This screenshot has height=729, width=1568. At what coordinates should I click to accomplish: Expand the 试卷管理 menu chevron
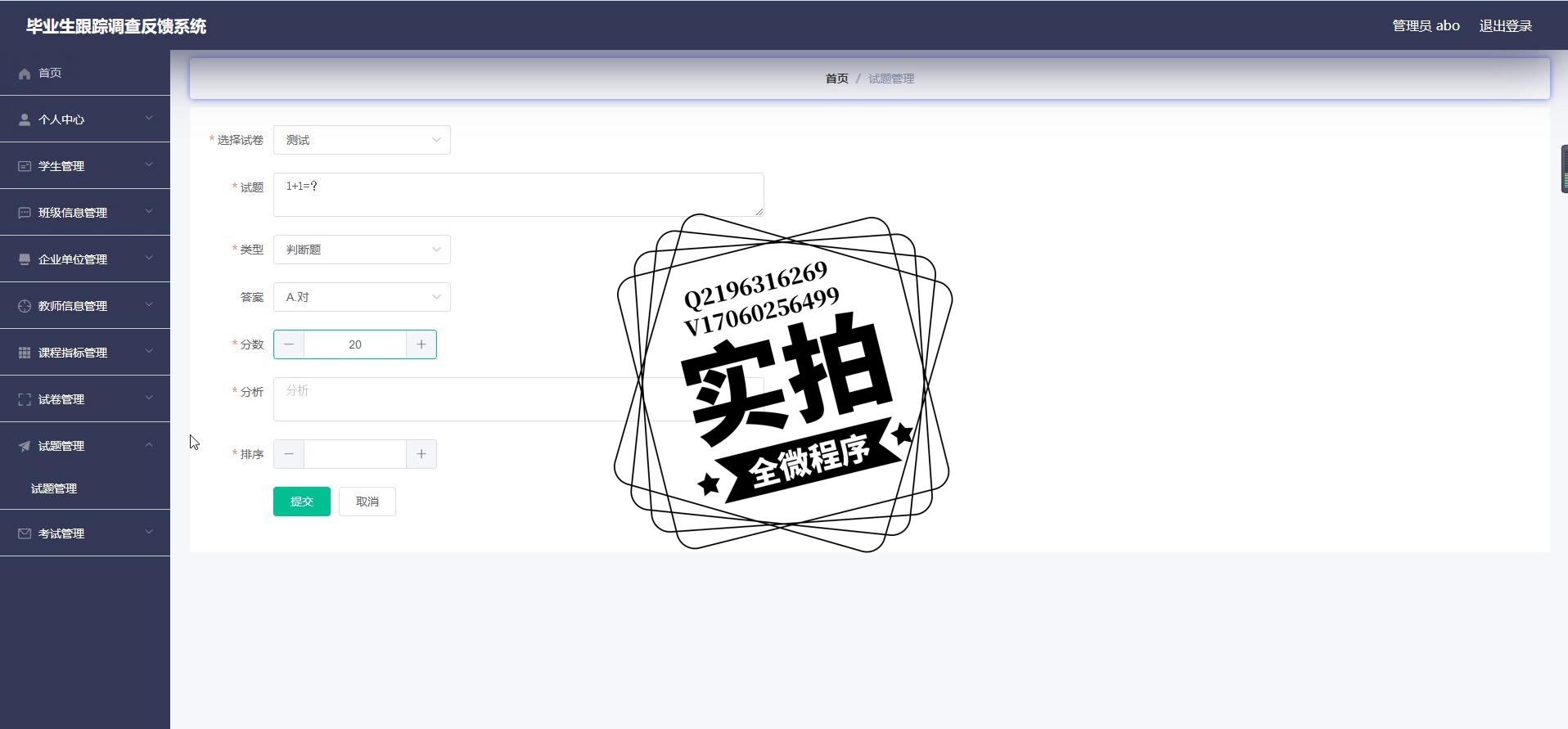pyautogui.click(x=149, y=398)
